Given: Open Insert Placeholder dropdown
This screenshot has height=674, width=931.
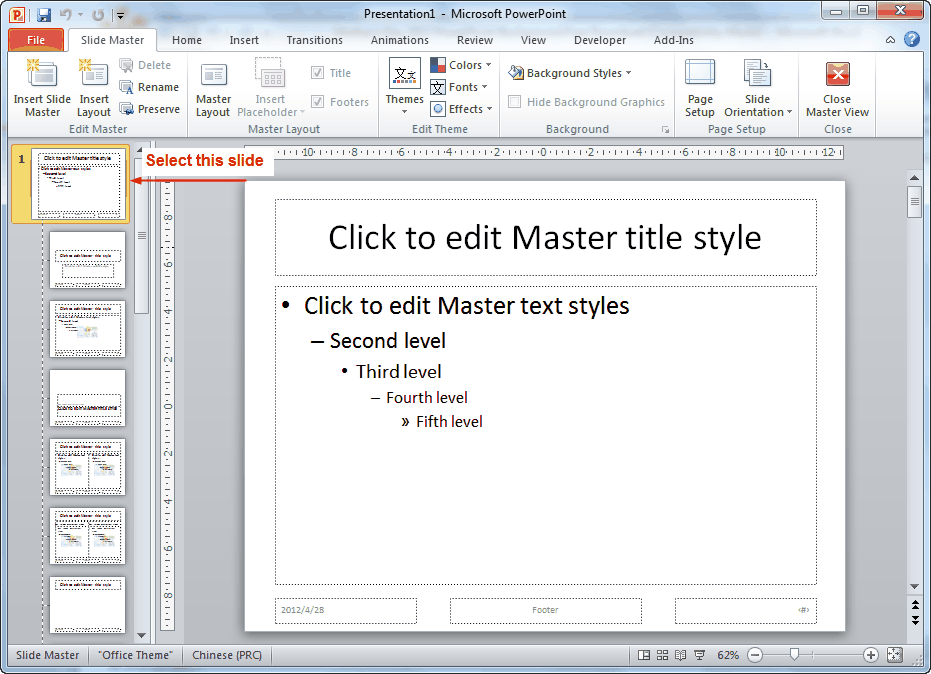Looking at the screenshot, I should (271, 88).
